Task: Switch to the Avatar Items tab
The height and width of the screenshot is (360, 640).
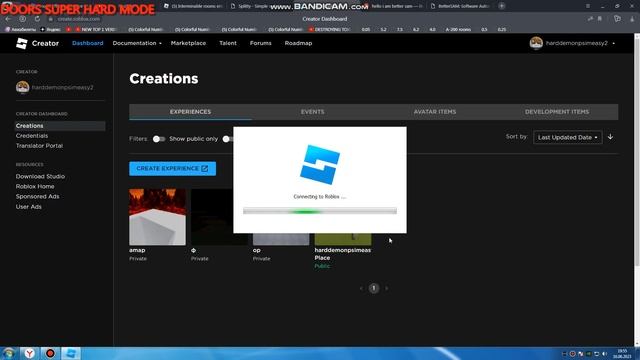Action: (x=435, y=112)
